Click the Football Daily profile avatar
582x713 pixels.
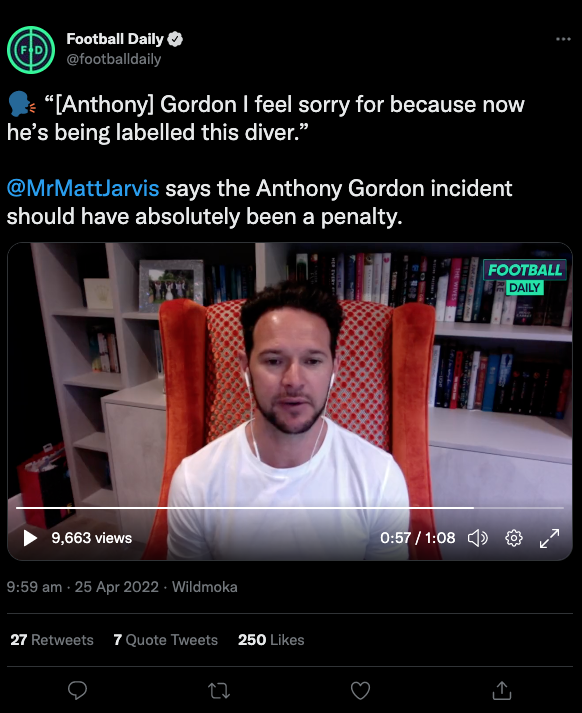click(31, 50)
